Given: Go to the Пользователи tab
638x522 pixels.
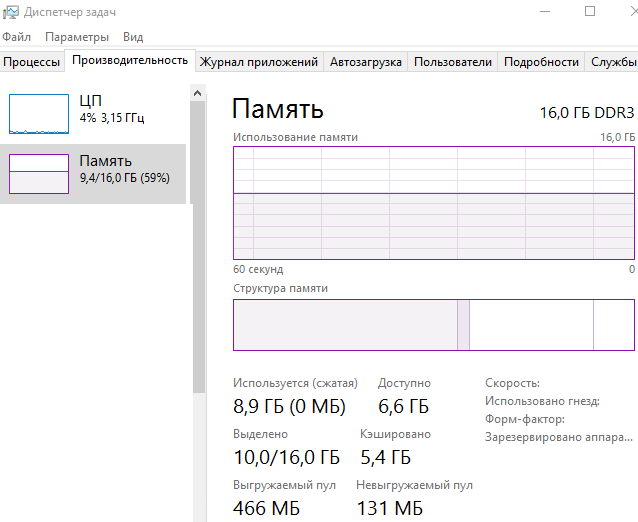Looking at the screenshot, I should tap(453, 62).
